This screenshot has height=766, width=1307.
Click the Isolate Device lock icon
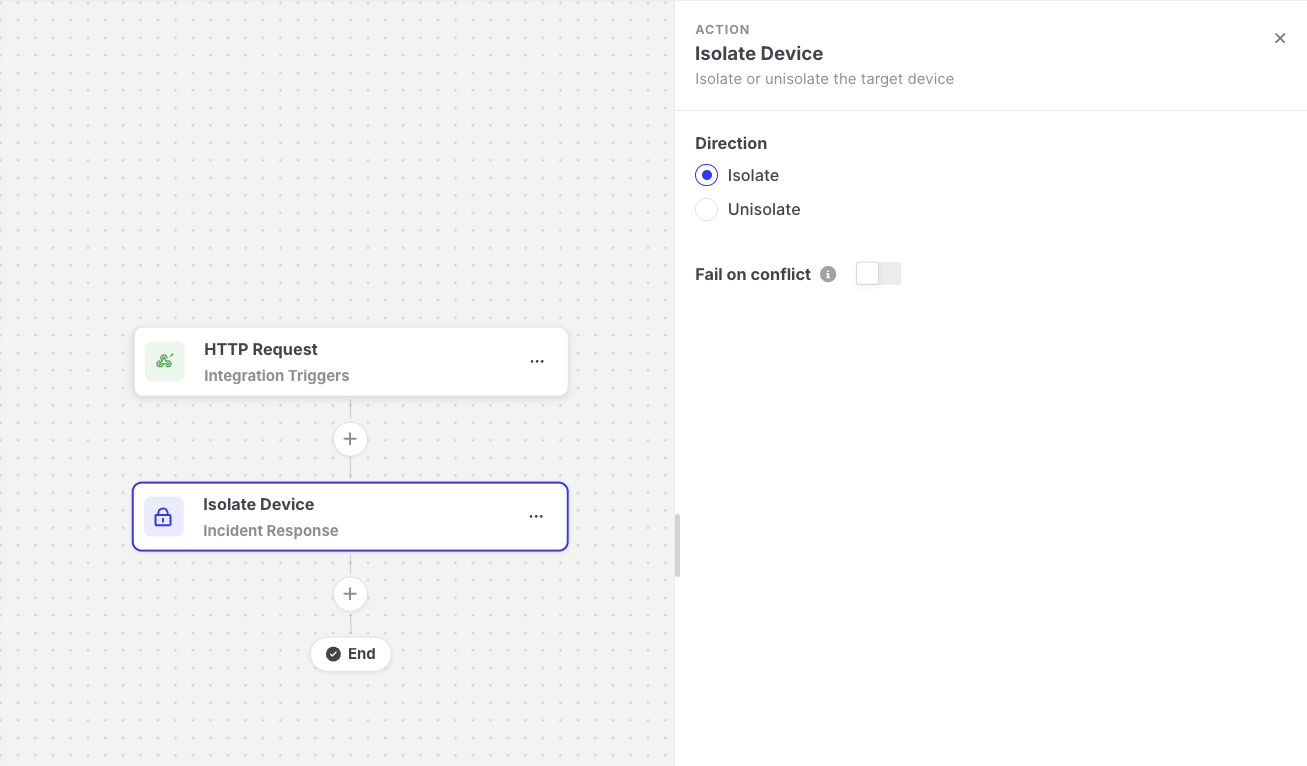[163, 517]
